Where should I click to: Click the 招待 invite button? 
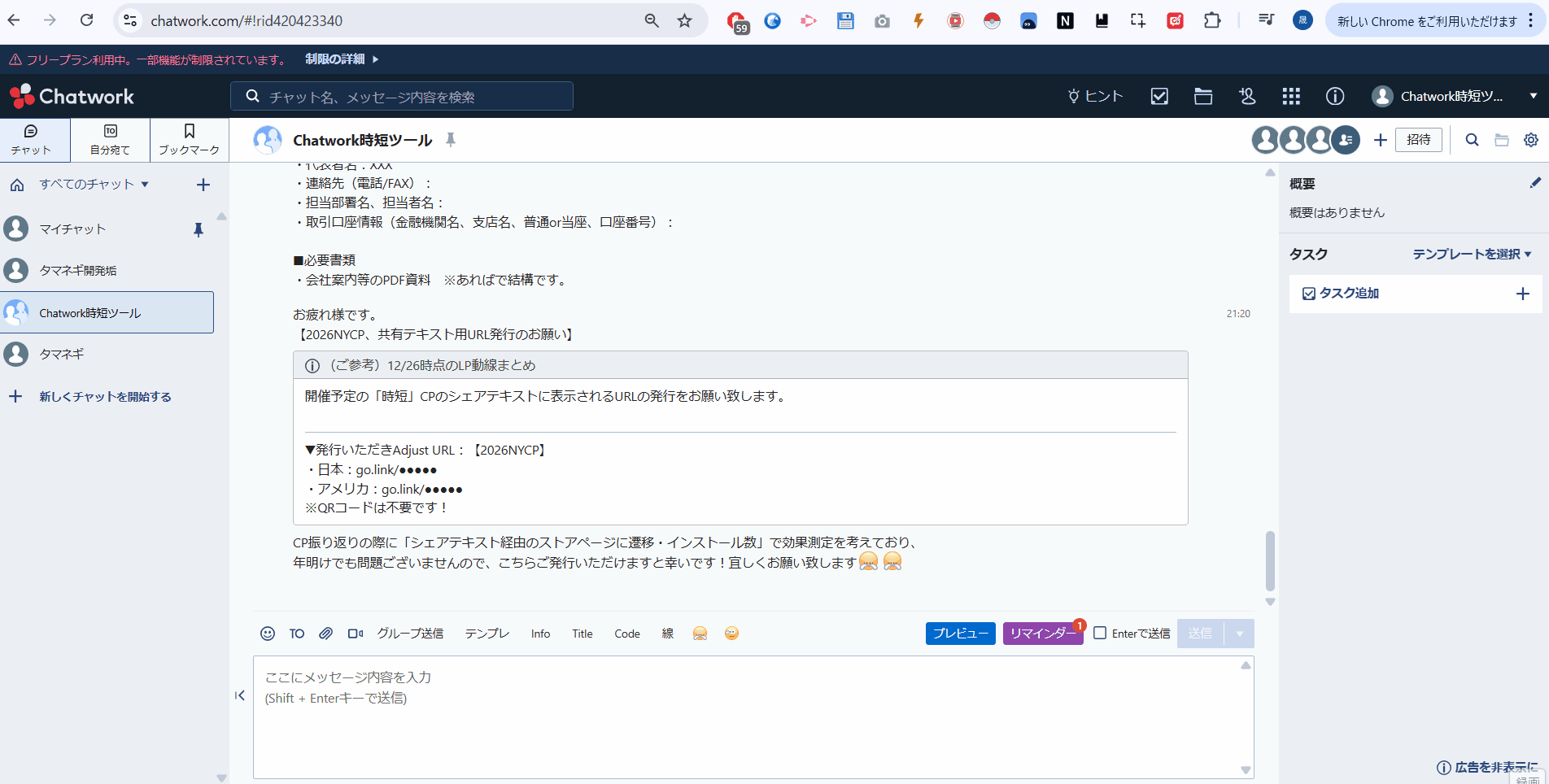click(x=1419, y=140)
